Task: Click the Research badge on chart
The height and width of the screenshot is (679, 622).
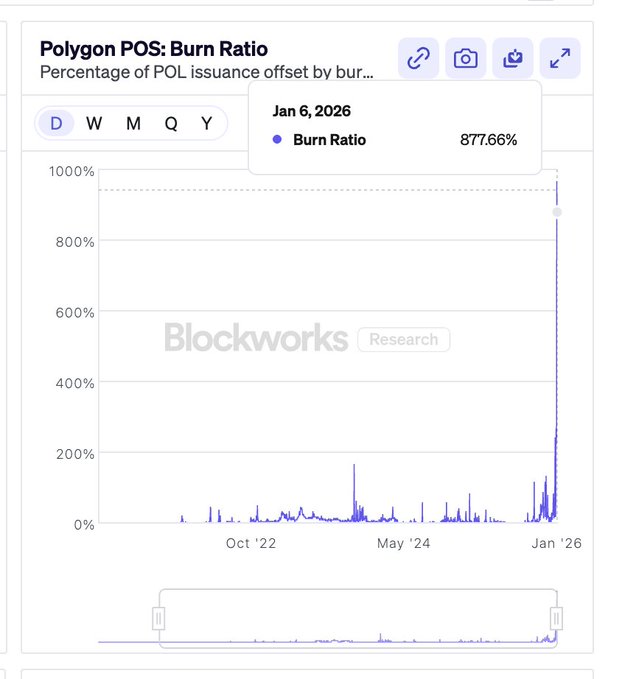Action: click(x=403, y=340)
